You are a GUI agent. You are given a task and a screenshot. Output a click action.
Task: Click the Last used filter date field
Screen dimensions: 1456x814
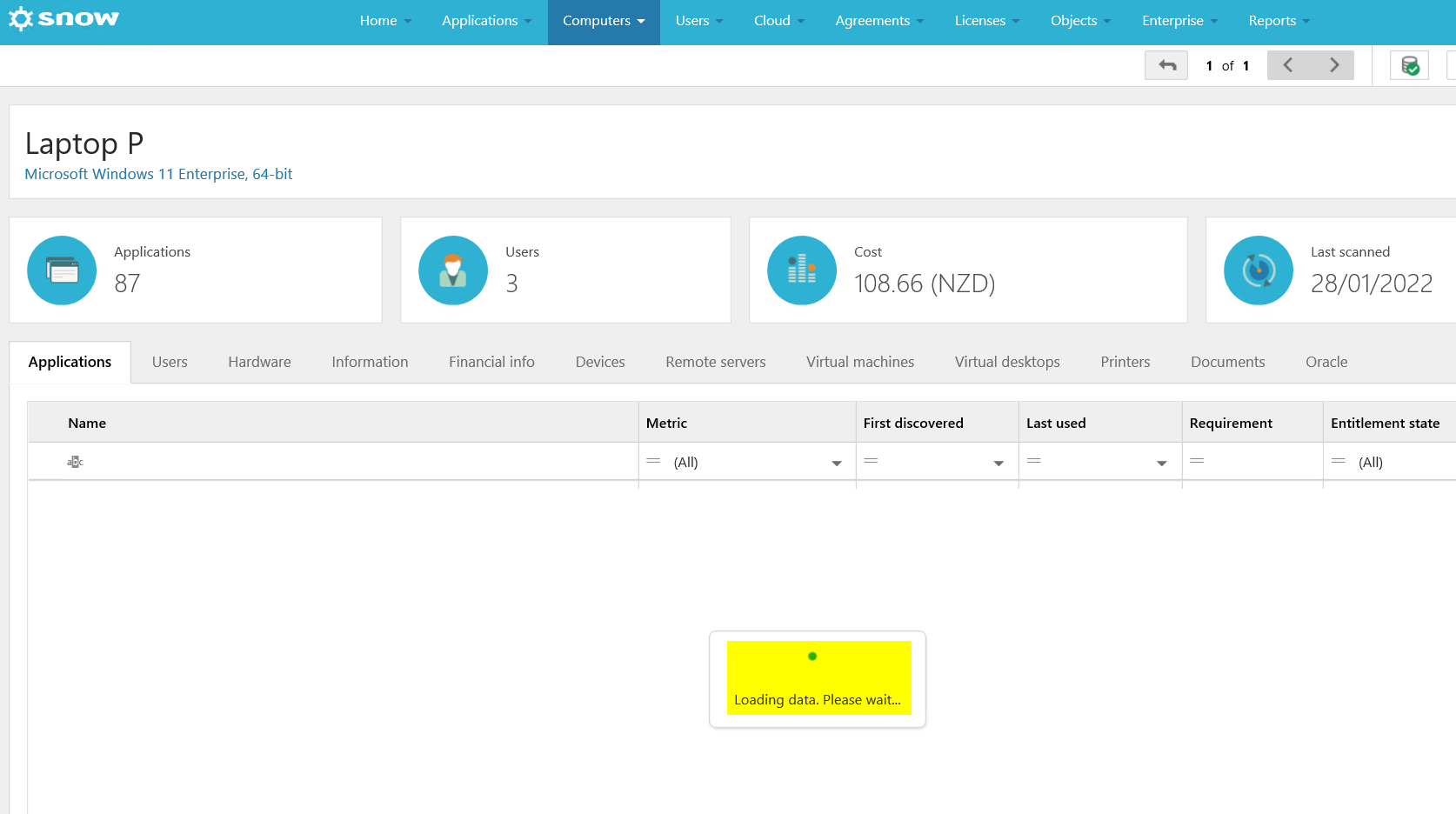pyautogui.click(x=1098, y=462)
